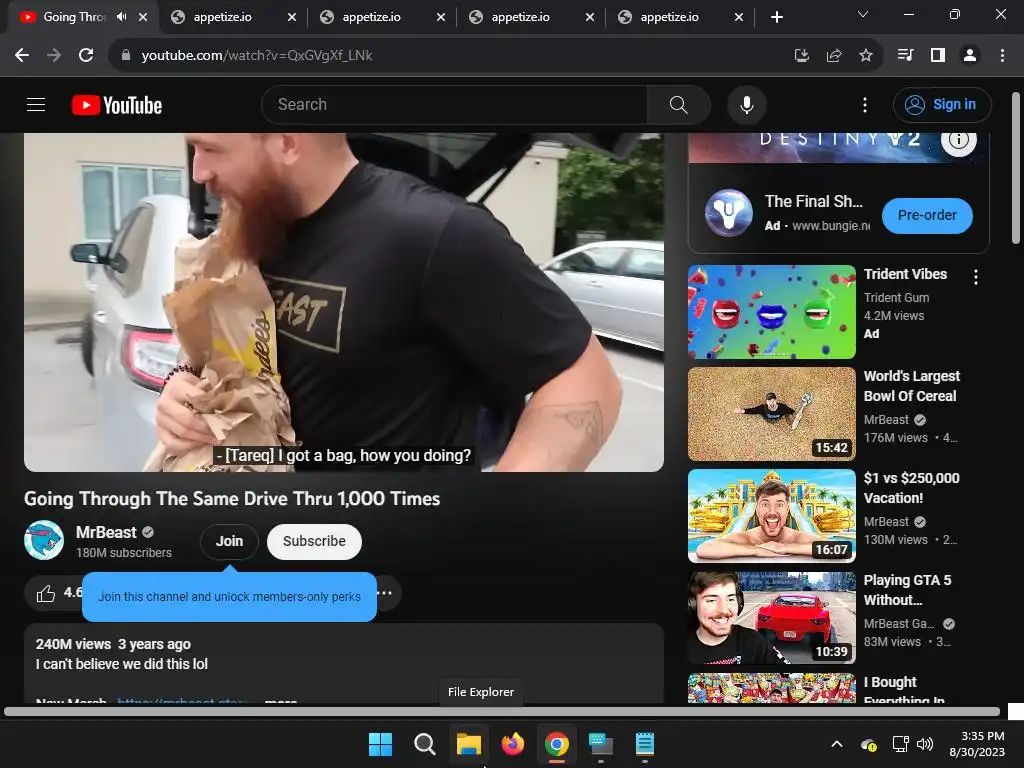Viewport: 1024px width, 768px height.
Task: Open media controls icon in Chrome toolbar
Action: click(x=905, y=56)
